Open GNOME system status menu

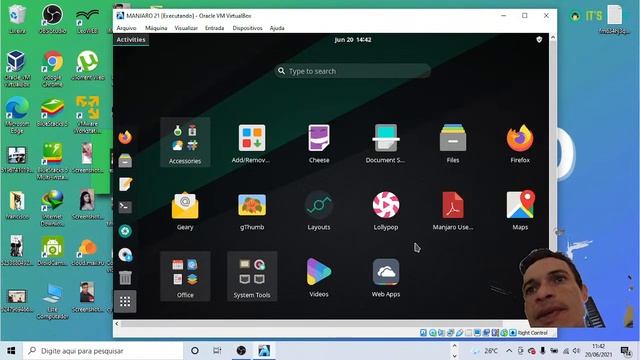tap(539, 40)
